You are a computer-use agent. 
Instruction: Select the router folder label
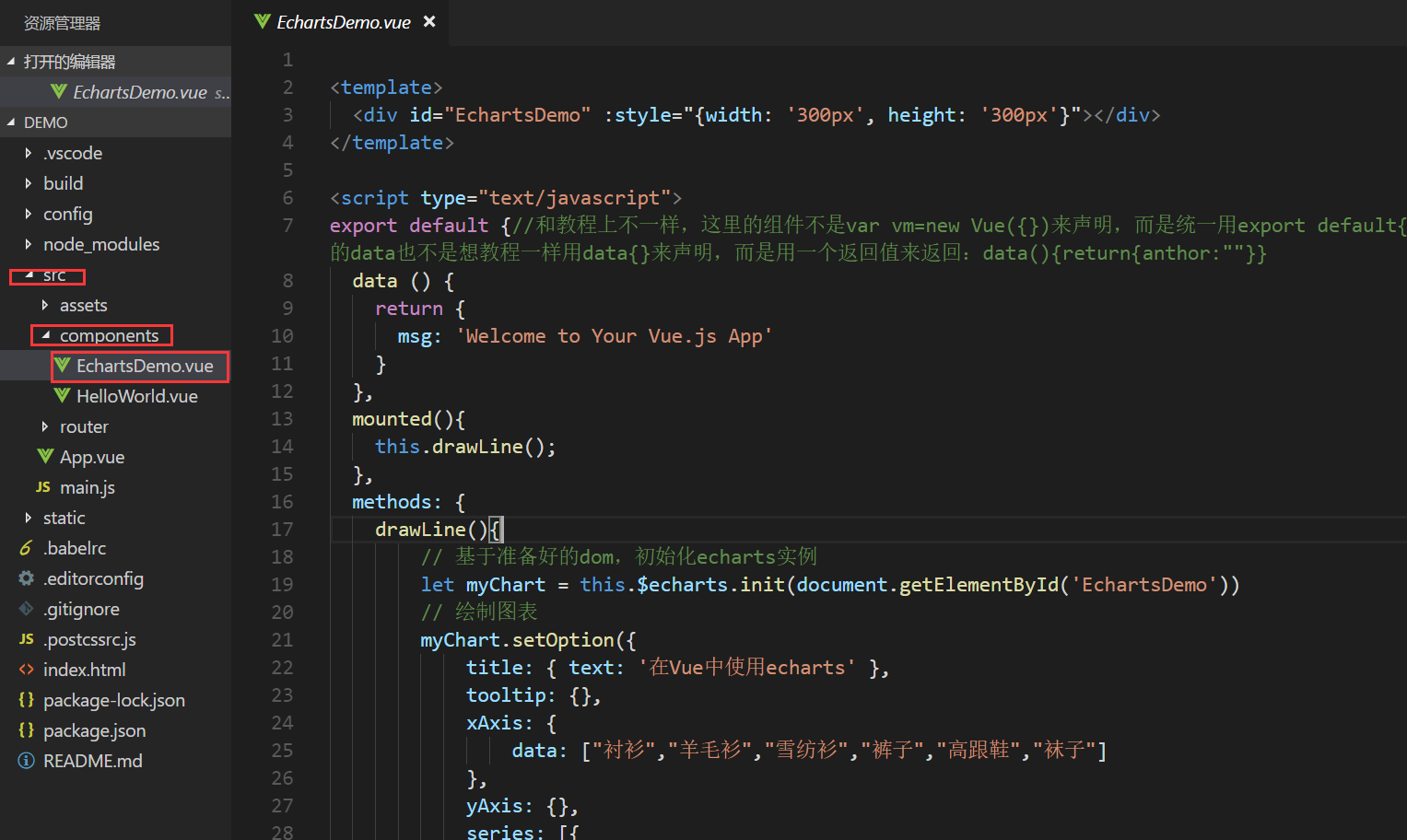coord(84,426)
